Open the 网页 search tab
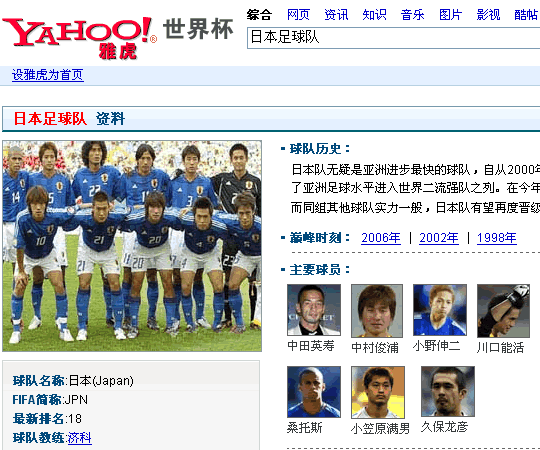 click(x=298, y=15)
